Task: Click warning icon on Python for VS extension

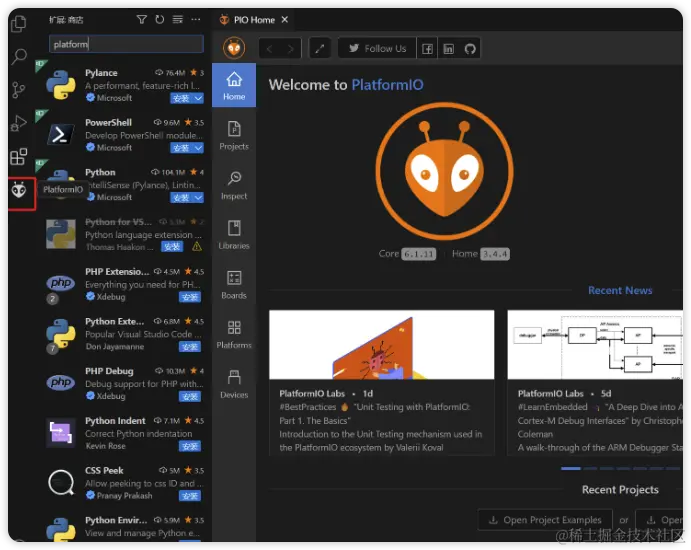Action: coord(197,247)
